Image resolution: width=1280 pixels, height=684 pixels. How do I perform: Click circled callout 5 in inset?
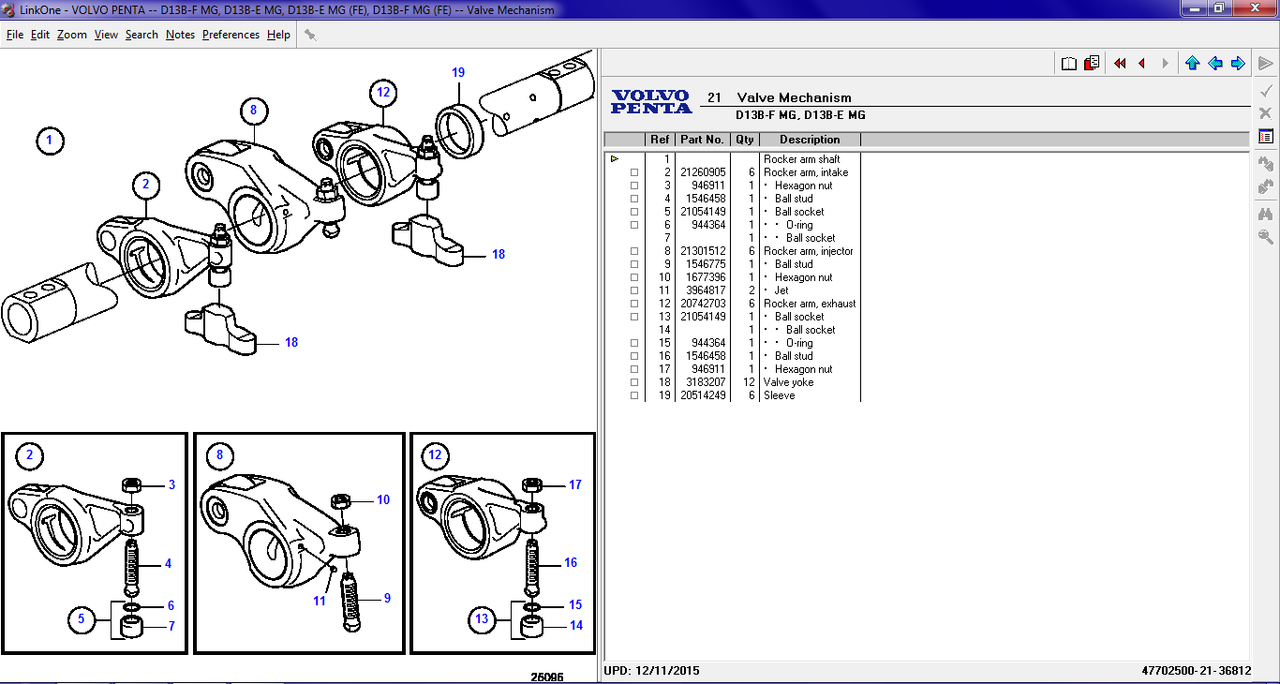(81, 620)
